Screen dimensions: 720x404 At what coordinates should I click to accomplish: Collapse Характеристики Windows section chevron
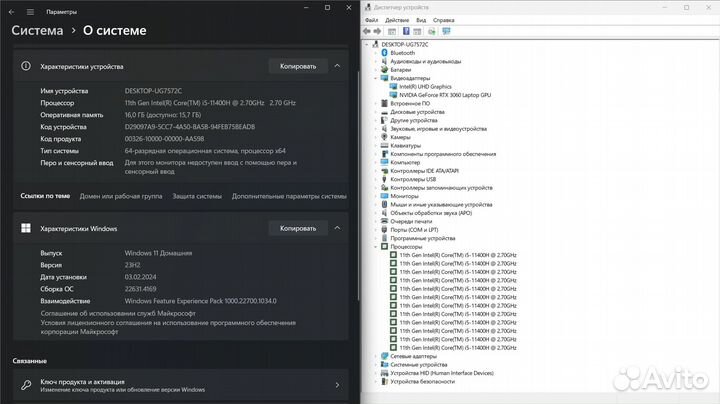[x=337, y=228]
